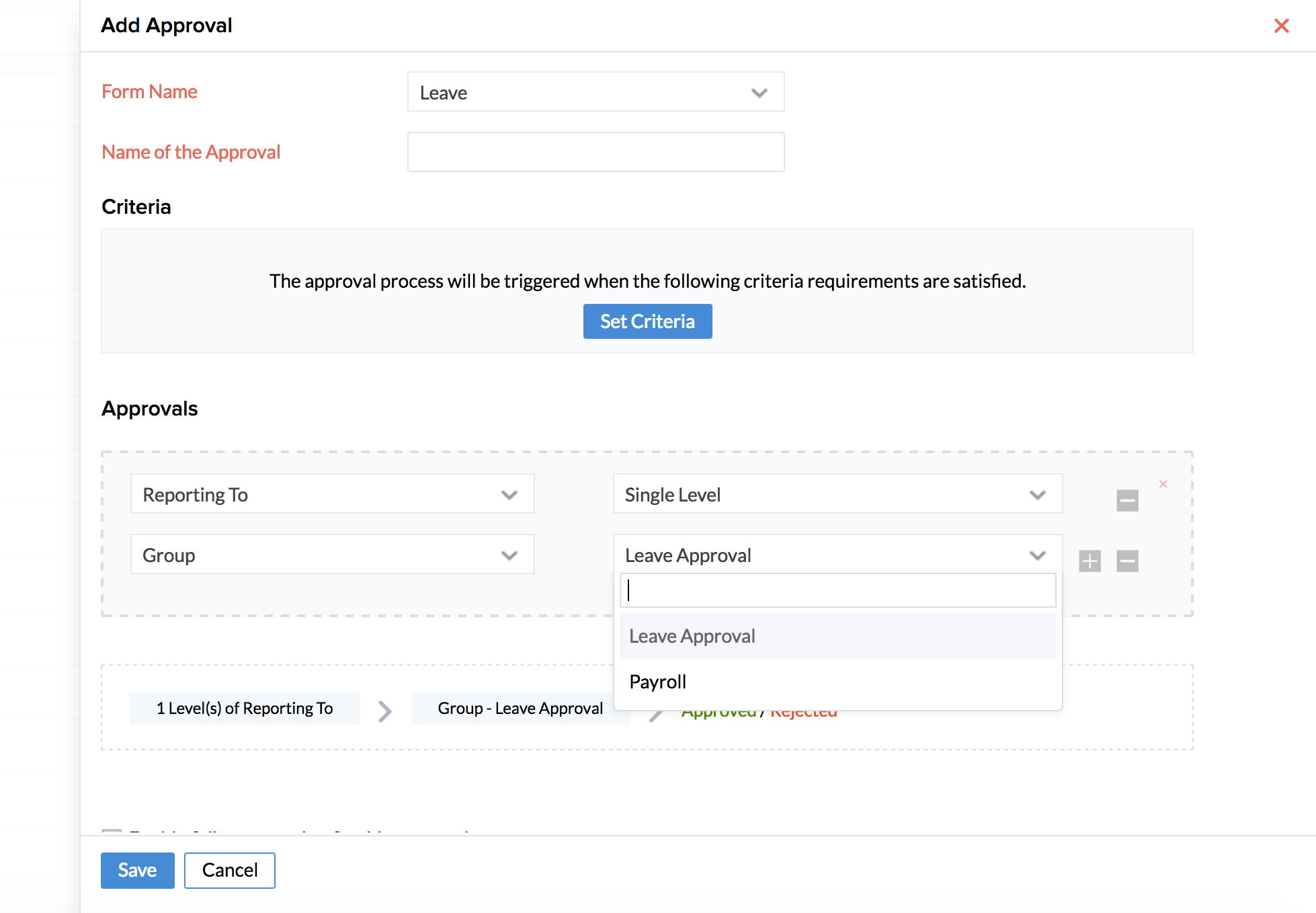
Task: Cancel adding the approval
Action: coord(229,870)
